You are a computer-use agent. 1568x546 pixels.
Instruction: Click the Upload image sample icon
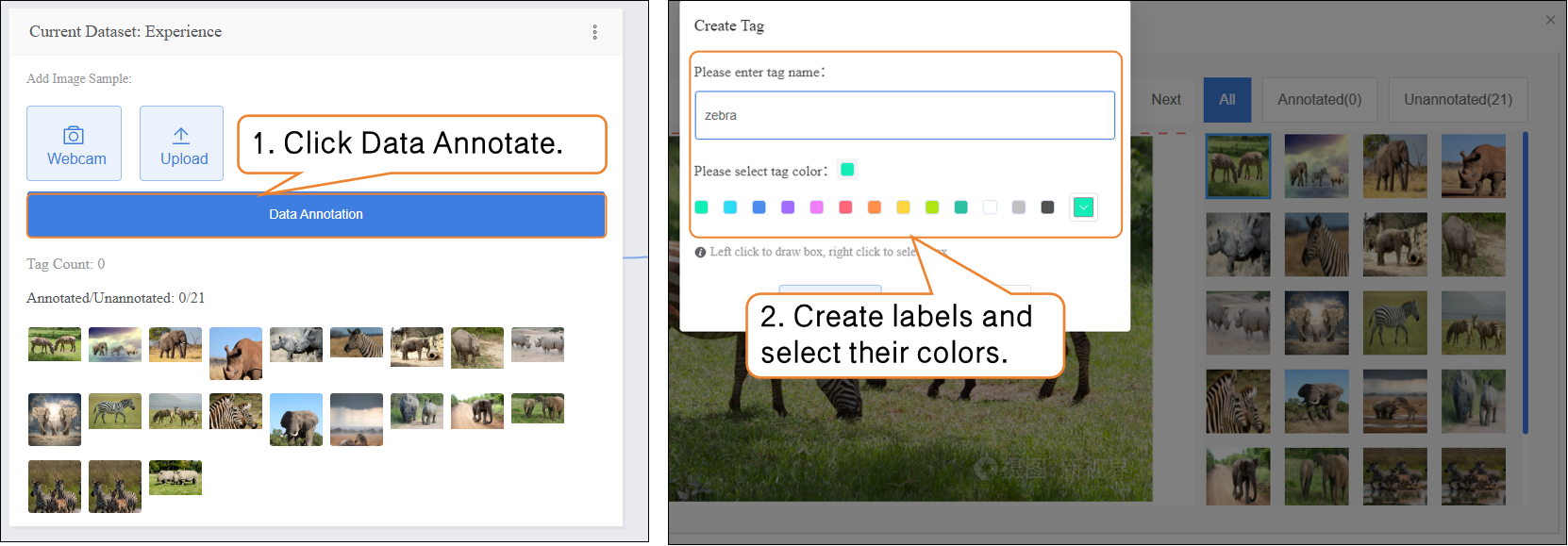(181, 136)
